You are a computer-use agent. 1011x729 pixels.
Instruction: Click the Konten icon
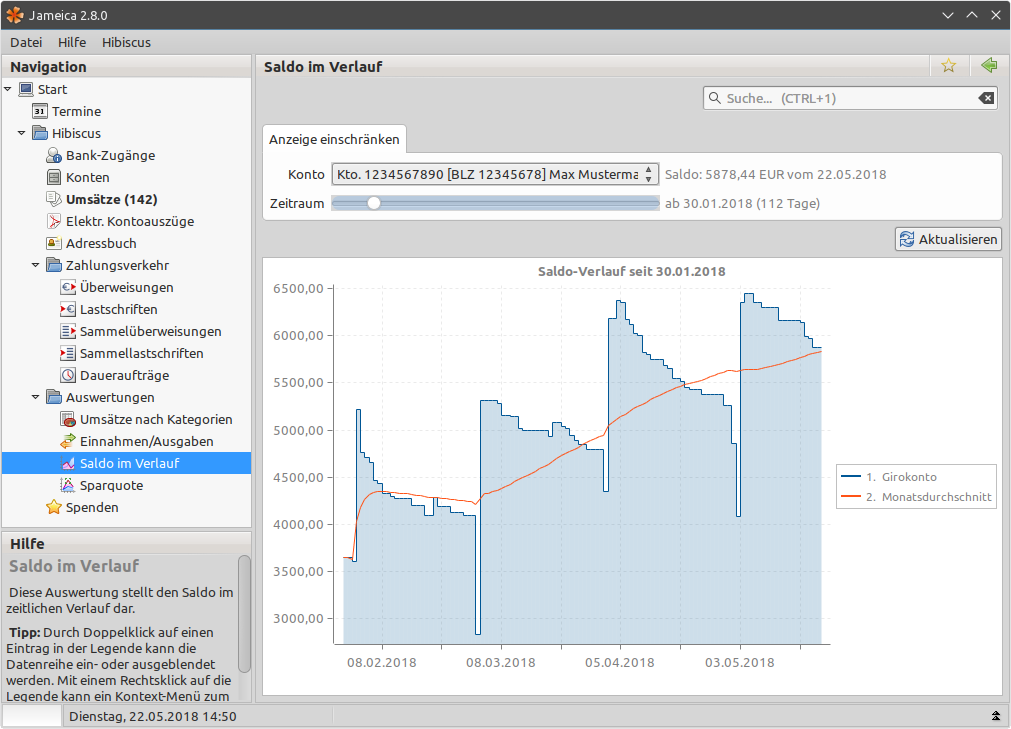coord(54,177)
